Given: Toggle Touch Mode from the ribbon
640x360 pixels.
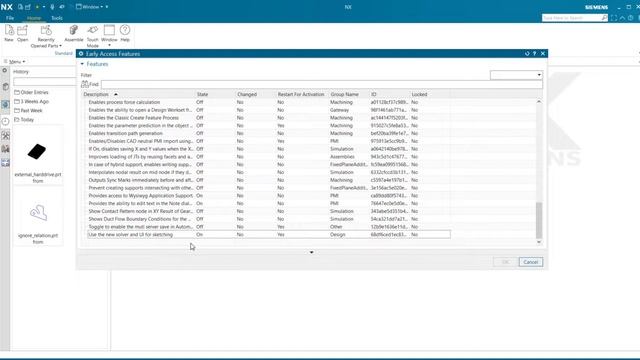Looking at the screenshot, I should [x=93, y=36].
